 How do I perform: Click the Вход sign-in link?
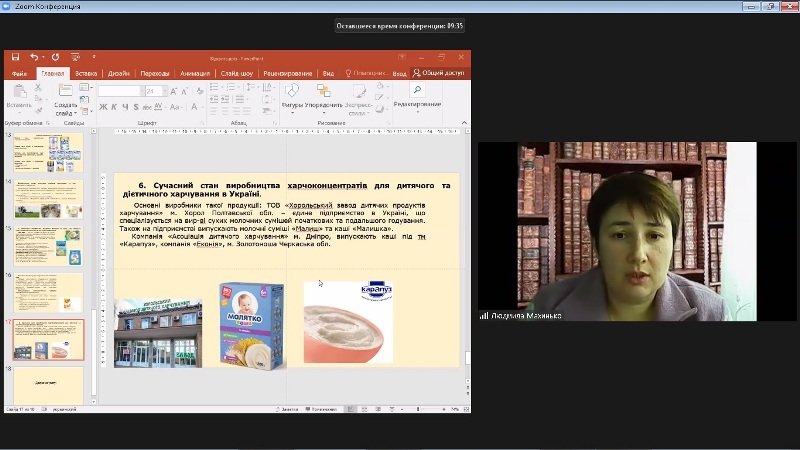[399, 73]
